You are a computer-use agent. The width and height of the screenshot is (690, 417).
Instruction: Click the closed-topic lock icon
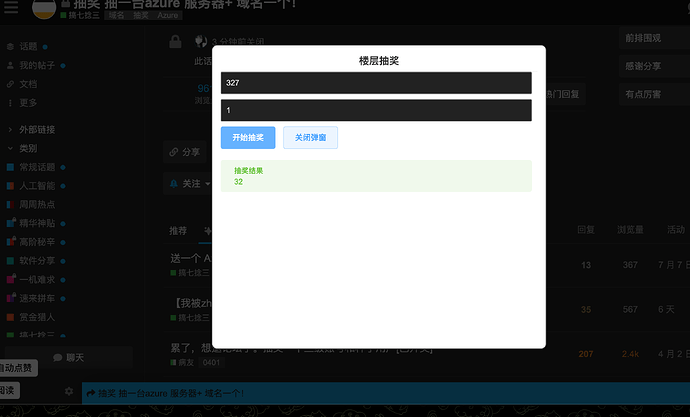pos(175,42)
